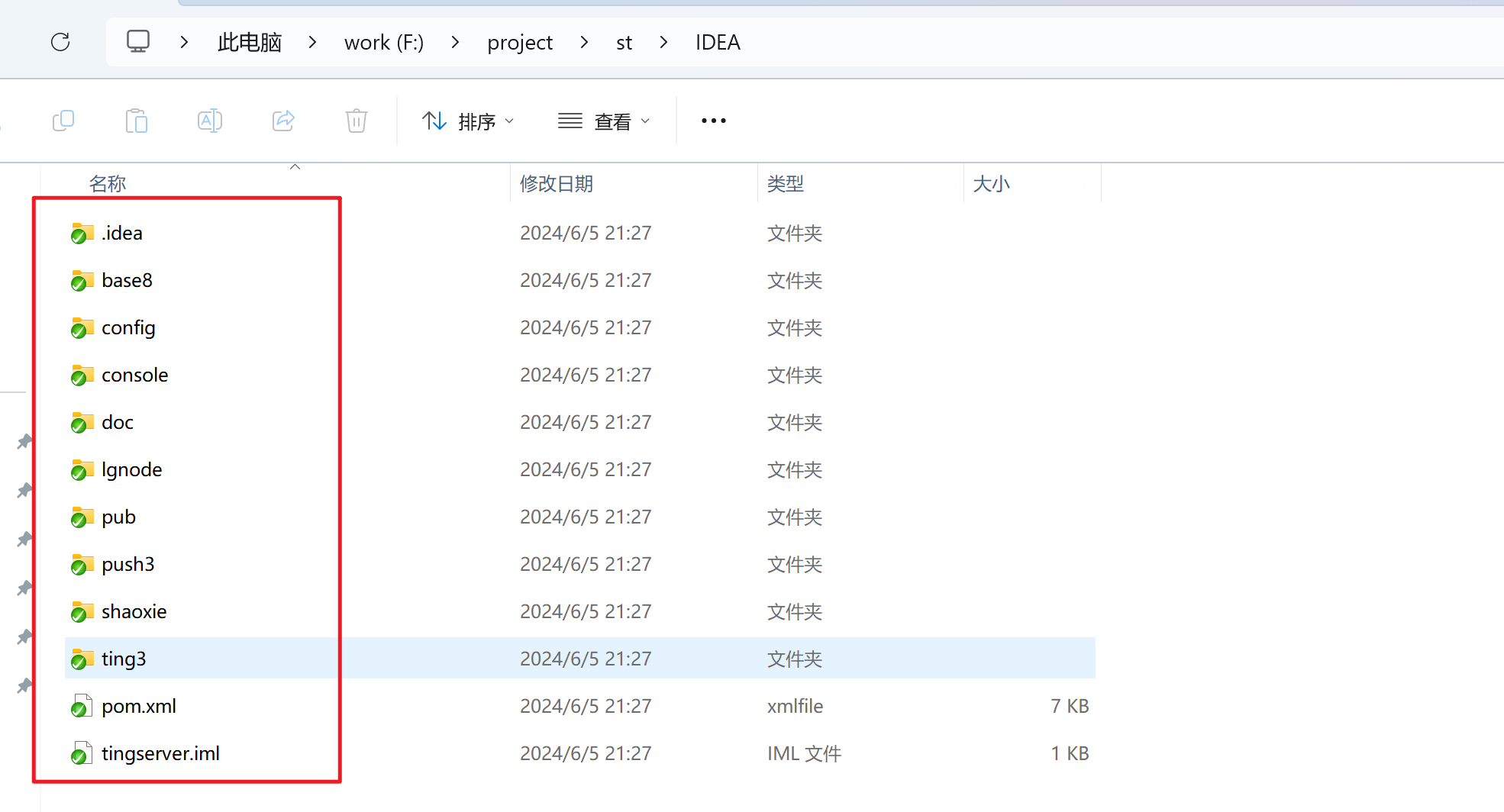The width and height of the screenshot is (1504, 812).
Task: Navigate to project in the breadcrumb
Action: [520, 42]
